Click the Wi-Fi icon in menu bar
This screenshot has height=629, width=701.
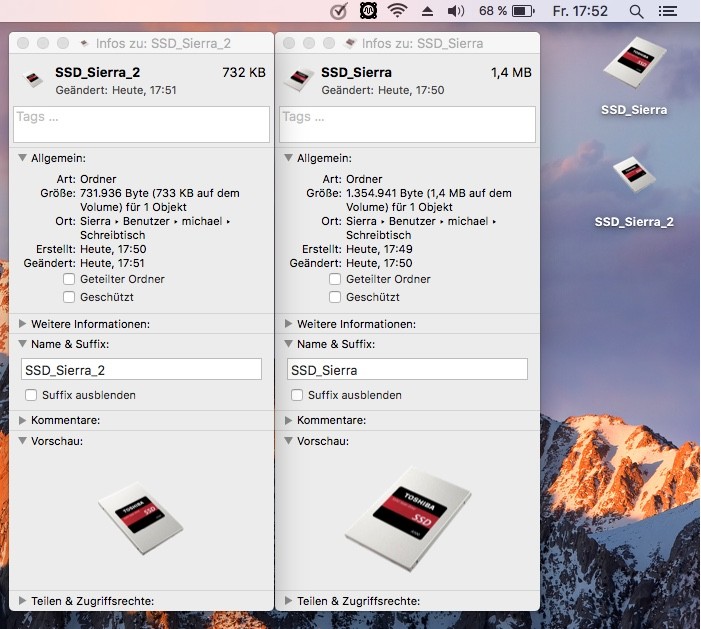pyautogui.click(x=398, y=11)
